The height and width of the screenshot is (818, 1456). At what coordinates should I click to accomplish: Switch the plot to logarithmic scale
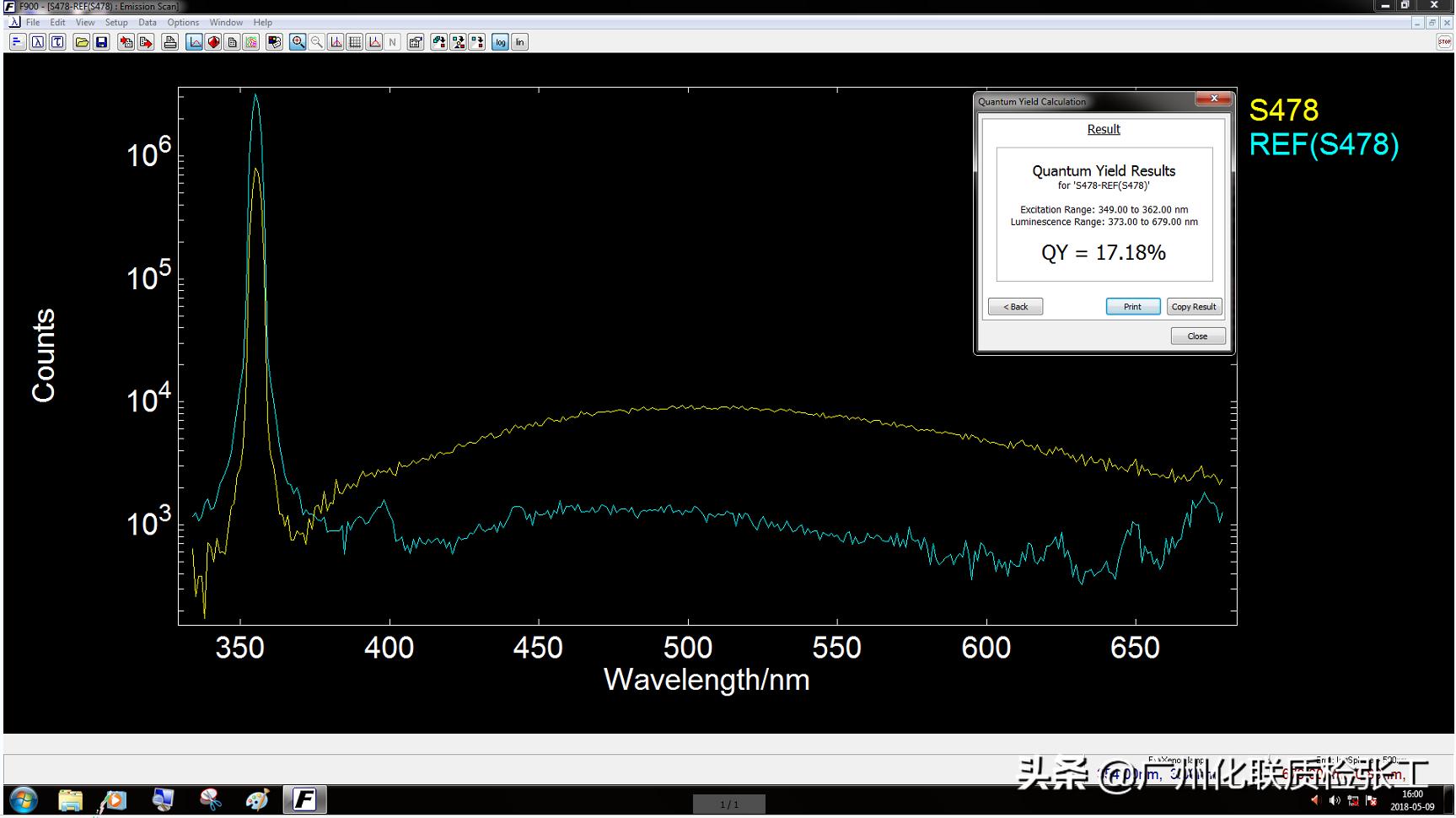point(500,42)
